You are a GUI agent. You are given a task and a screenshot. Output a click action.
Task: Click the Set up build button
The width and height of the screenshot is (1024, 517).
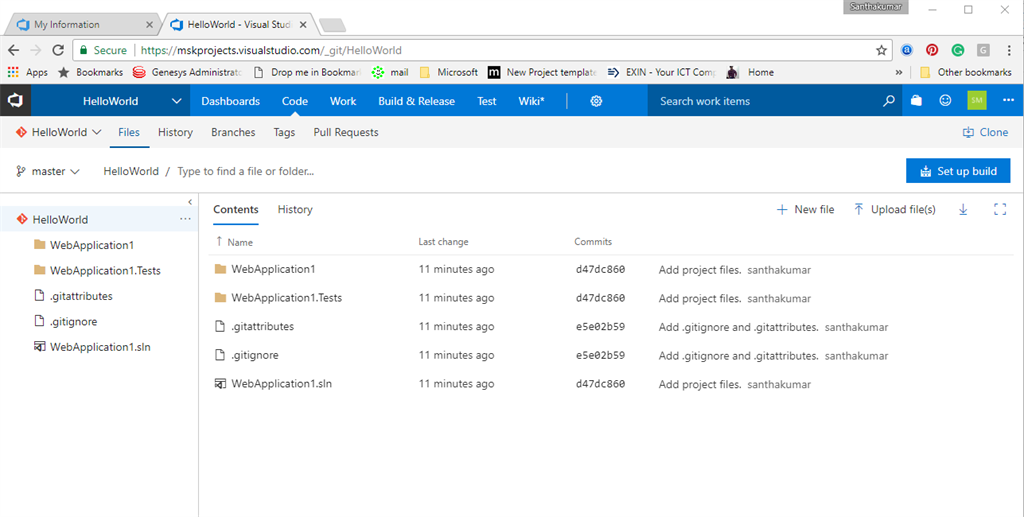pyautogui.click(x=958, y=171)
